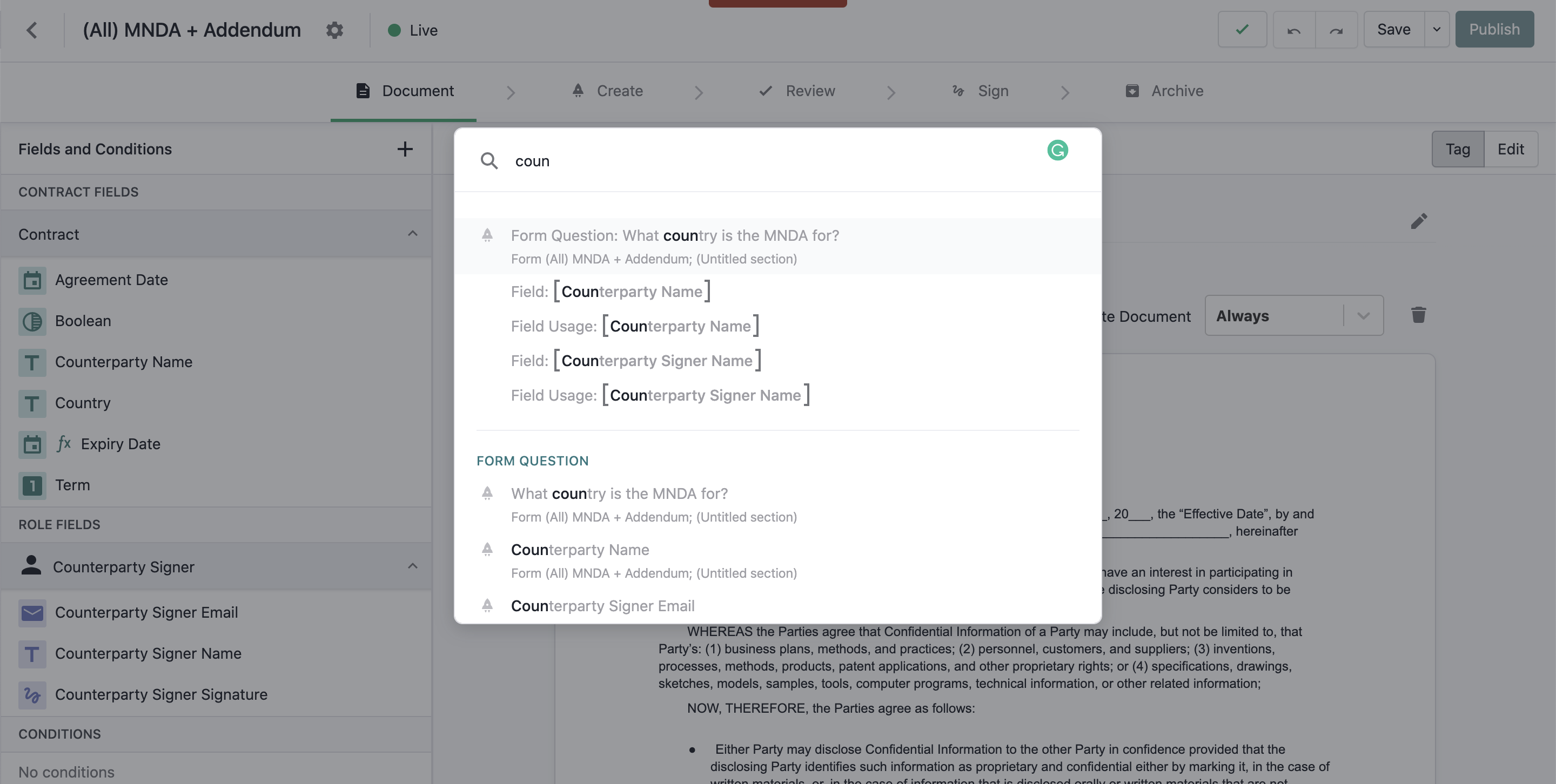Switch to the Archive step tab
The height and width of the screenshot is (784, 1556).
point(1165,91)
